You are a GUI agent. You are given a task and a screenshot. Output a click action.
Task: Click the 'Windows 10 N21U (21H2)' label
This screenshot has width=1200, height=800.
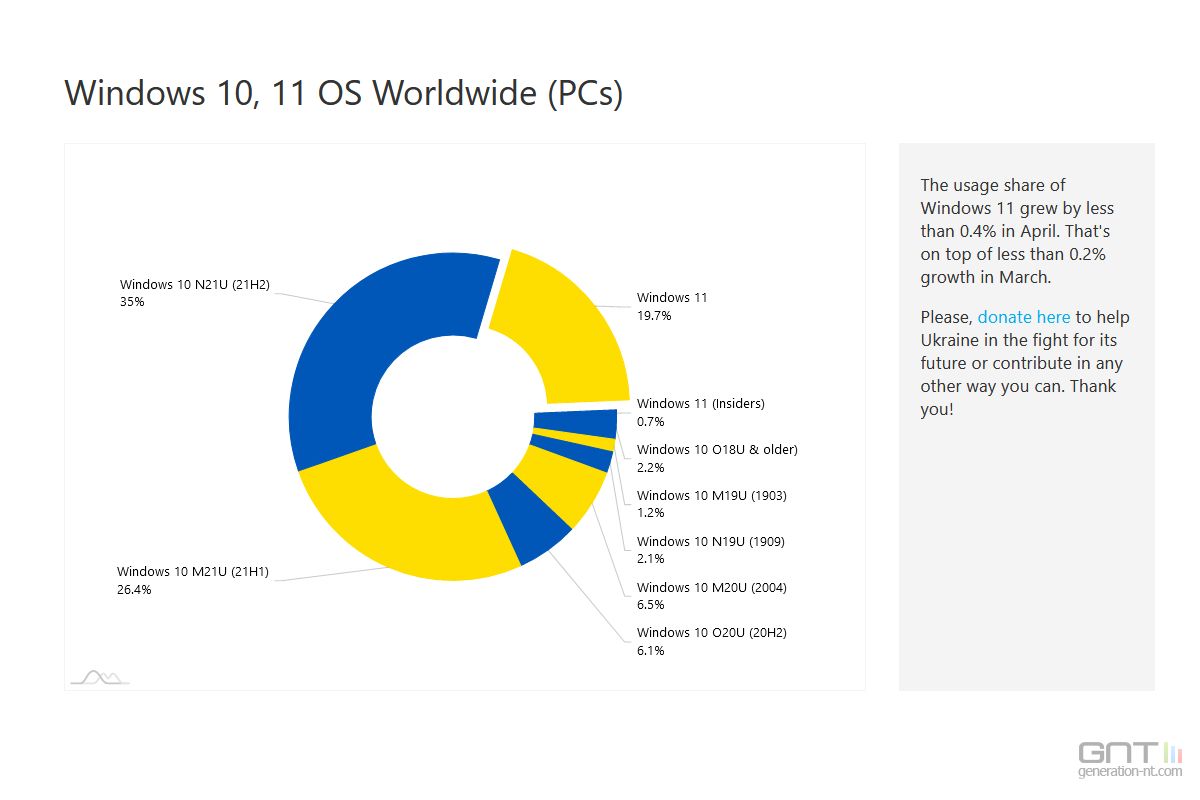[x=194, y=284]
